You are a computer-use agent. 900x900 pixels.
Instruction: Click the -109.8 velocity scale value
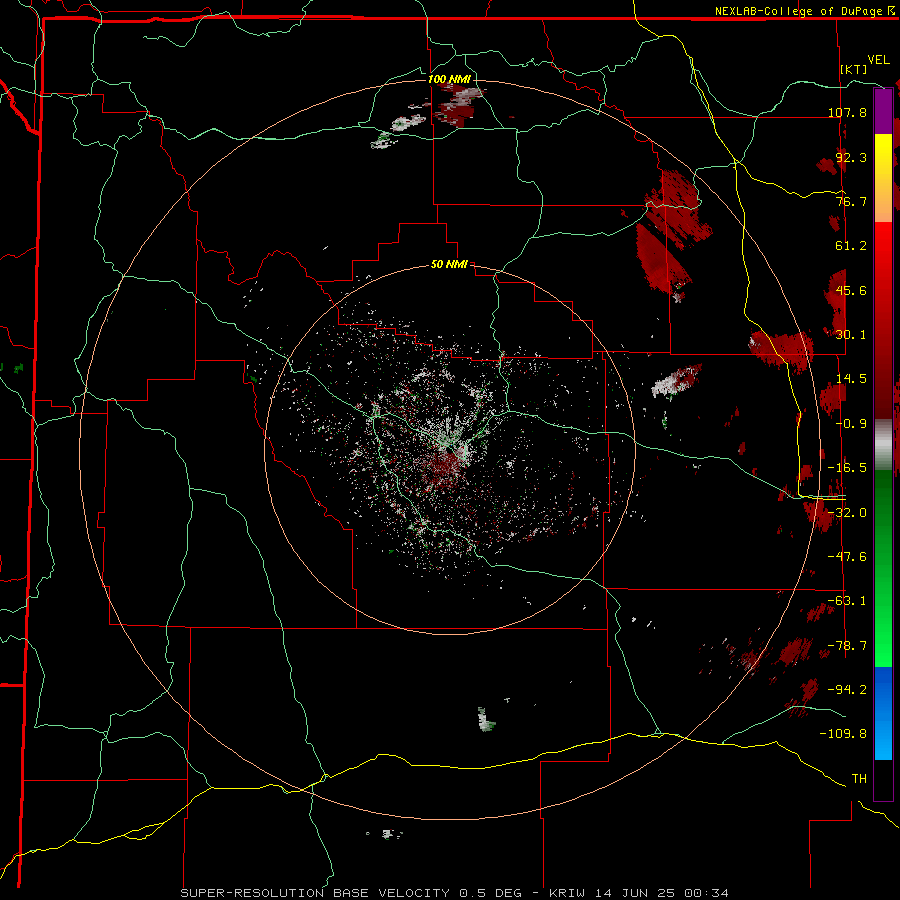tap(843, 734)
